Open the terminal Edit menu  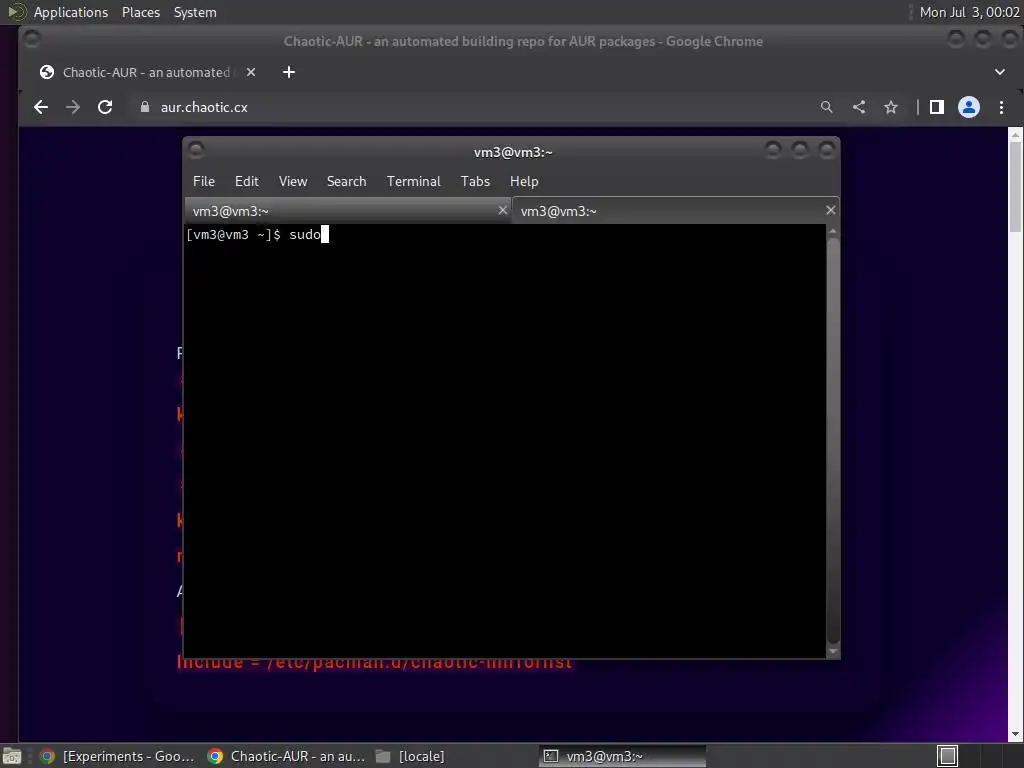pyautogui.click(x=247, y=182)
